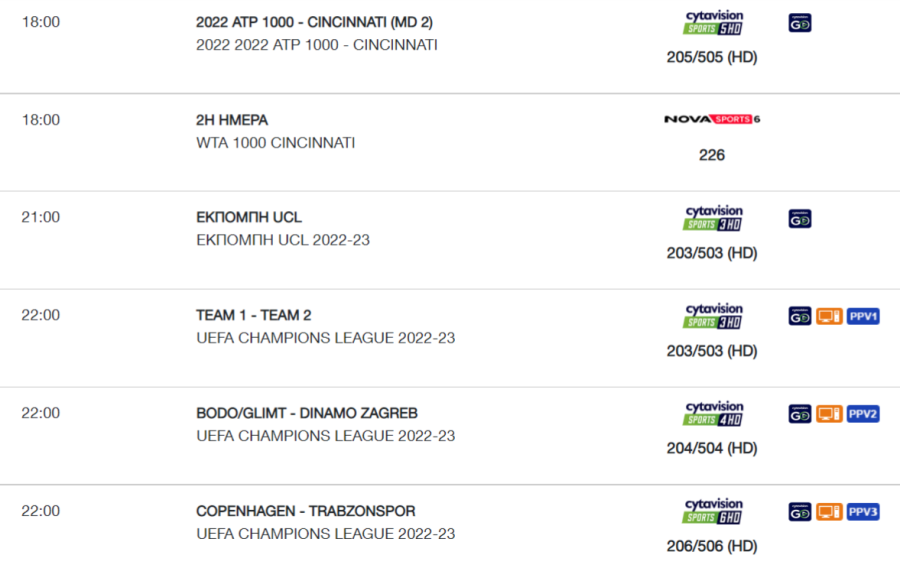
Task: Click the 21:00 time of ΕΚΠΟΜΠΗ UCL
Action: pos(41,217)
